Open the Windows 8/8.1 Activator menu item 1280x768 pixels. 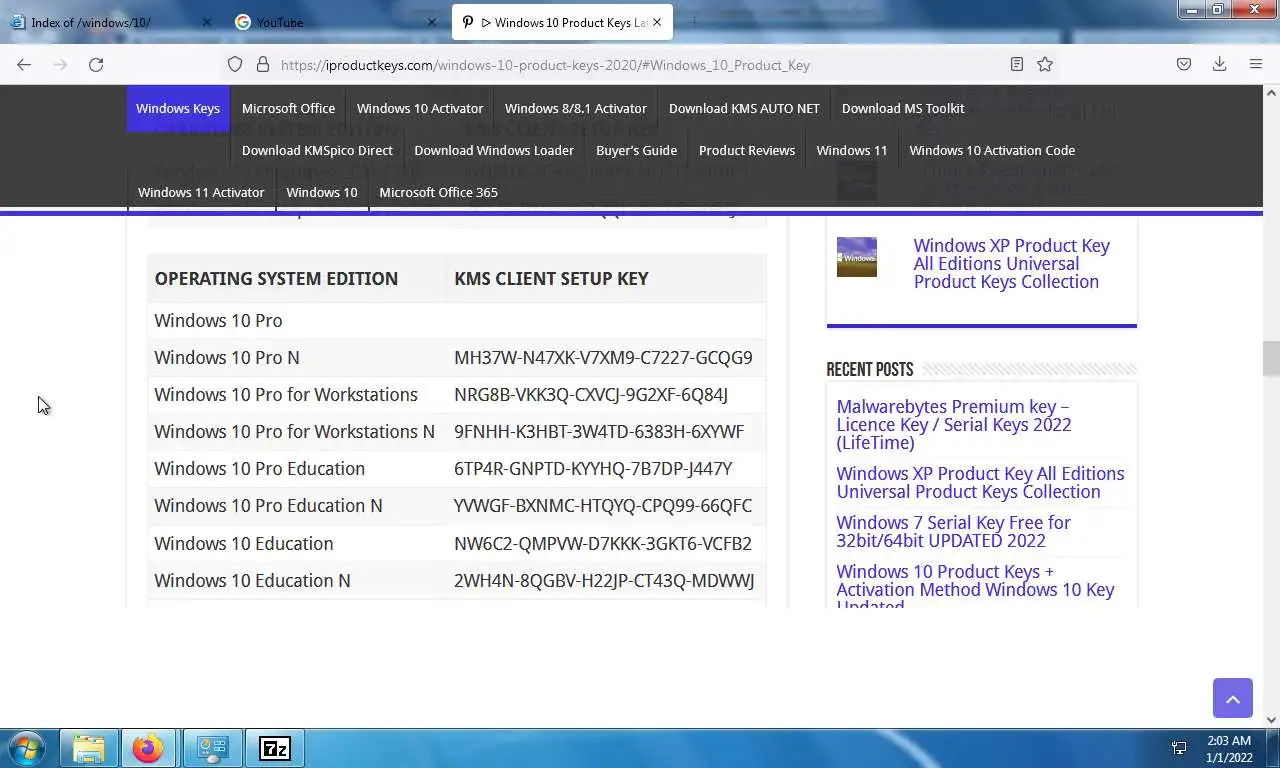click(576, 108)
